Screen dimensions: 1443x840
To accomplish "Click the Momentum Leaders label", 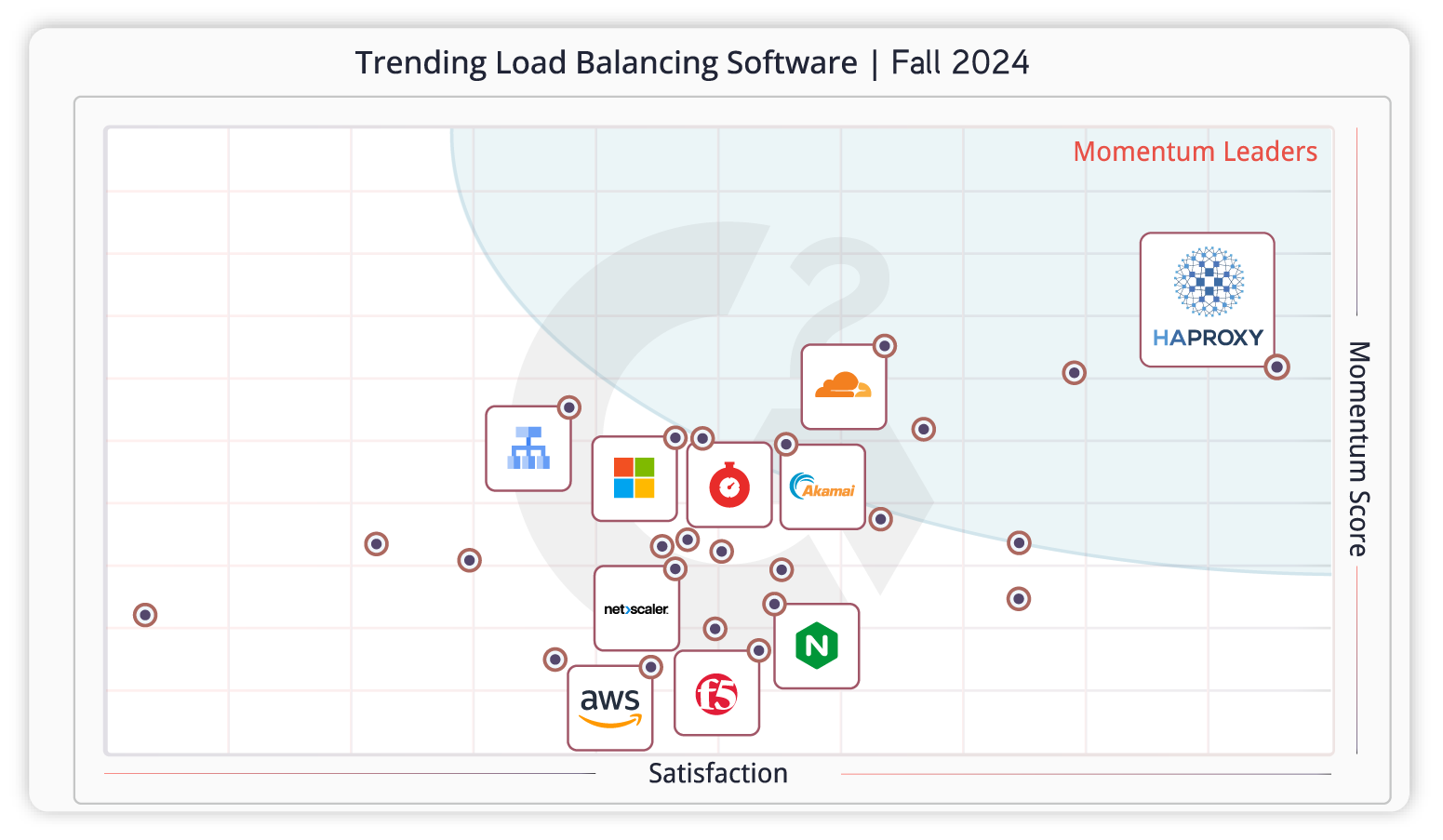I will pyautogui.click(x=1196, y=152).
